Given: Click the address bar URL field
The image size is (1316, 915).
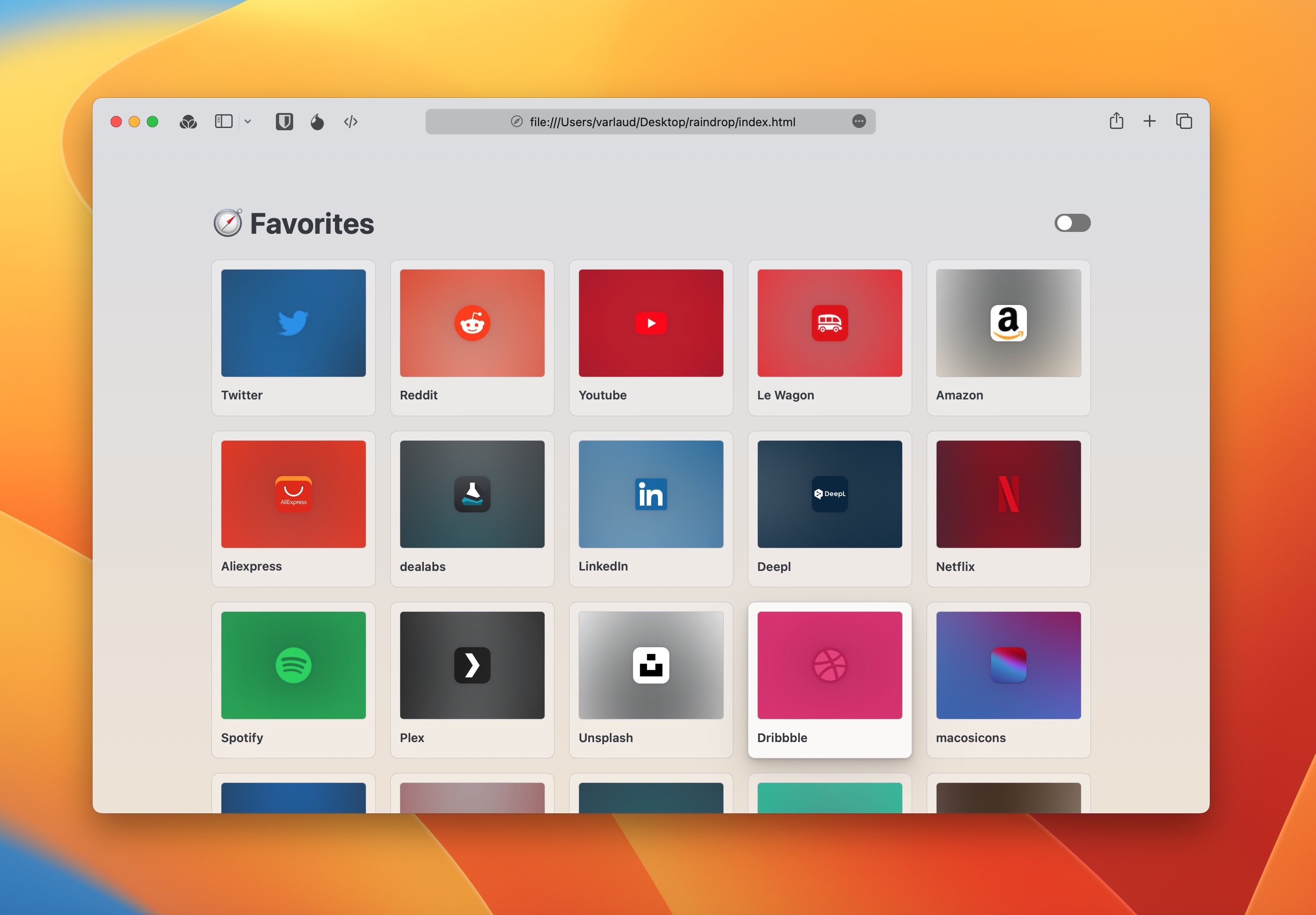Looking at the screenshot, I should 650,122.
